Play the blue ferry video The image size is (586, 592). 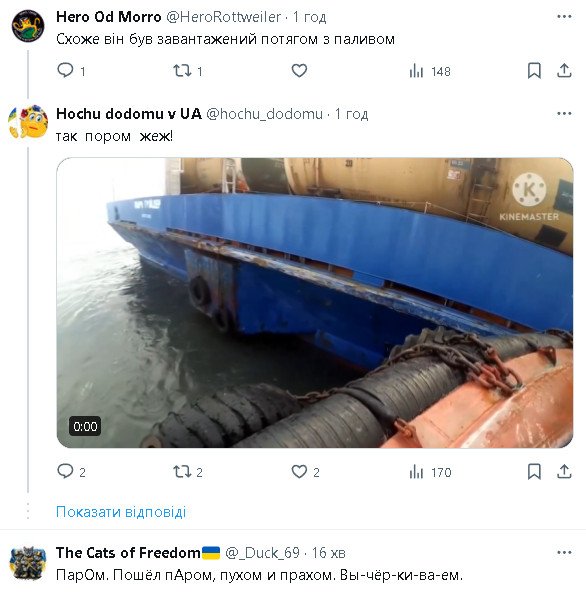pos(315,303)
